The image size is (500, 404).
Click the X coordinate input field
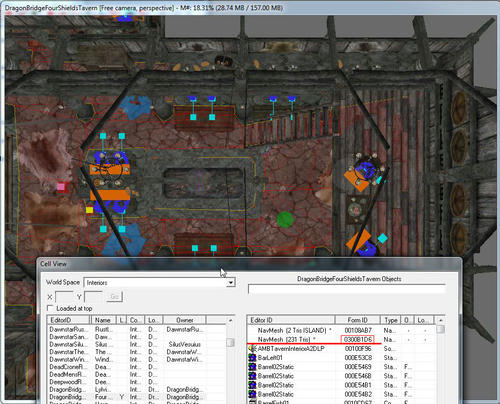coord(64,296)
